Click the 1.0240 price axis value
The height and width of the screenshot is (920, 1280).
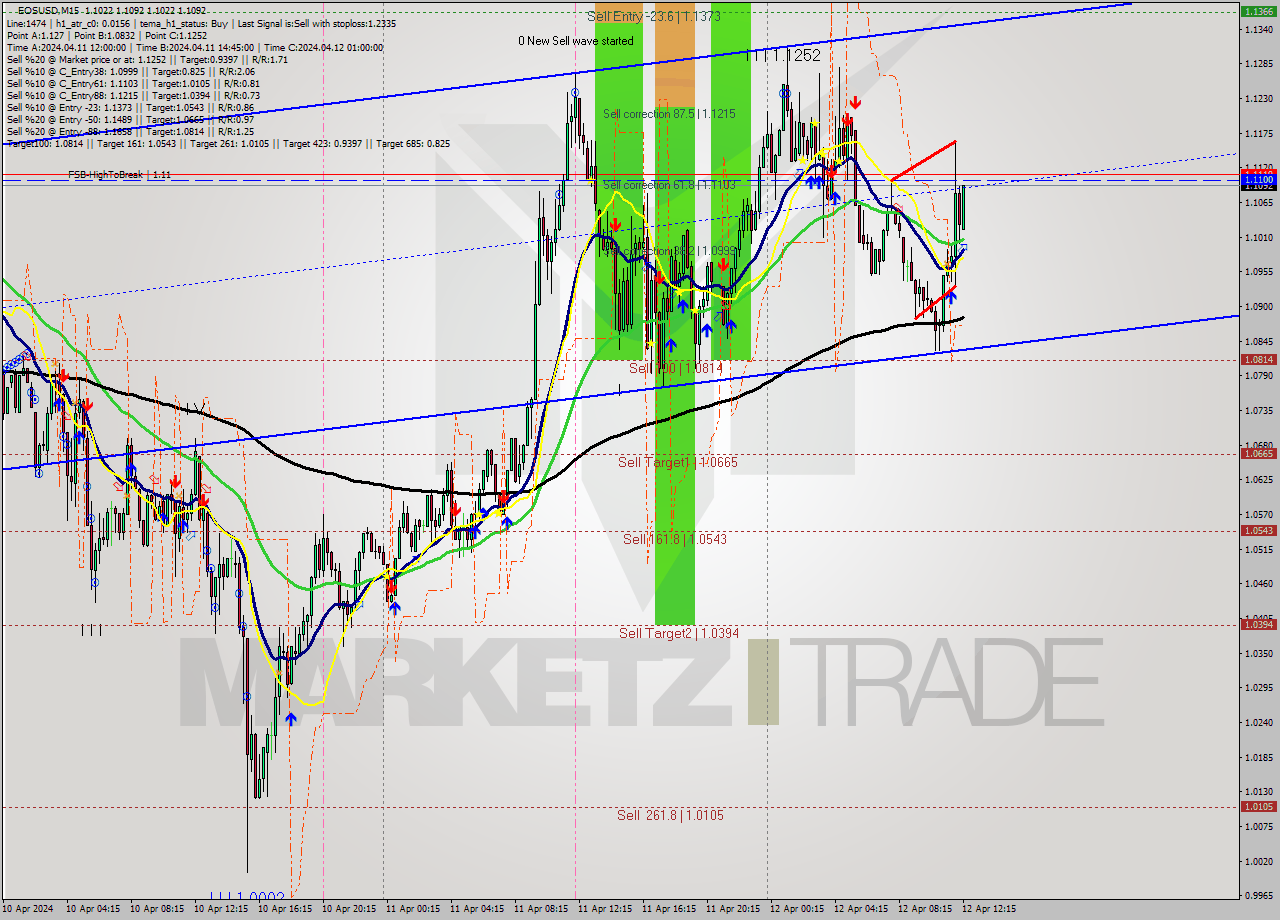pyautogui.click(x=1258, y=722)
